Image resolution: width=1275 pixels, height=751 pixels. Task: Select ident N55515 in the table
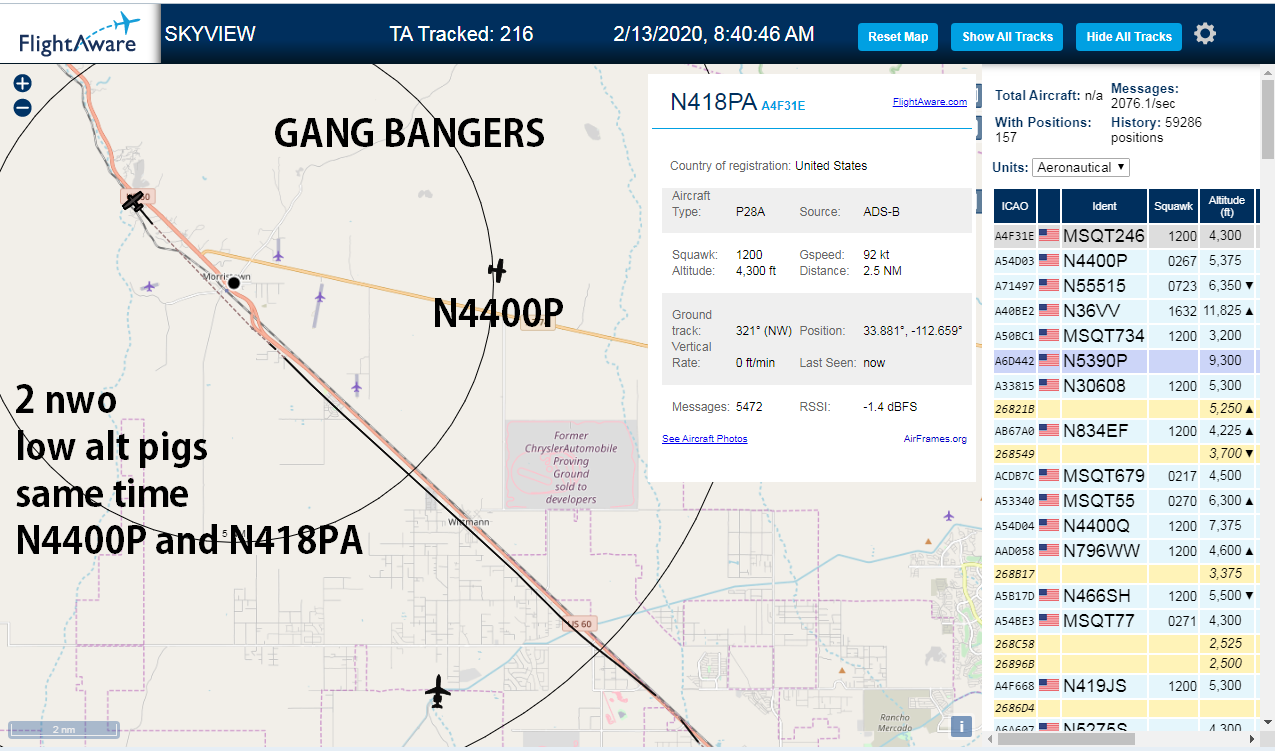(1095, 286)
